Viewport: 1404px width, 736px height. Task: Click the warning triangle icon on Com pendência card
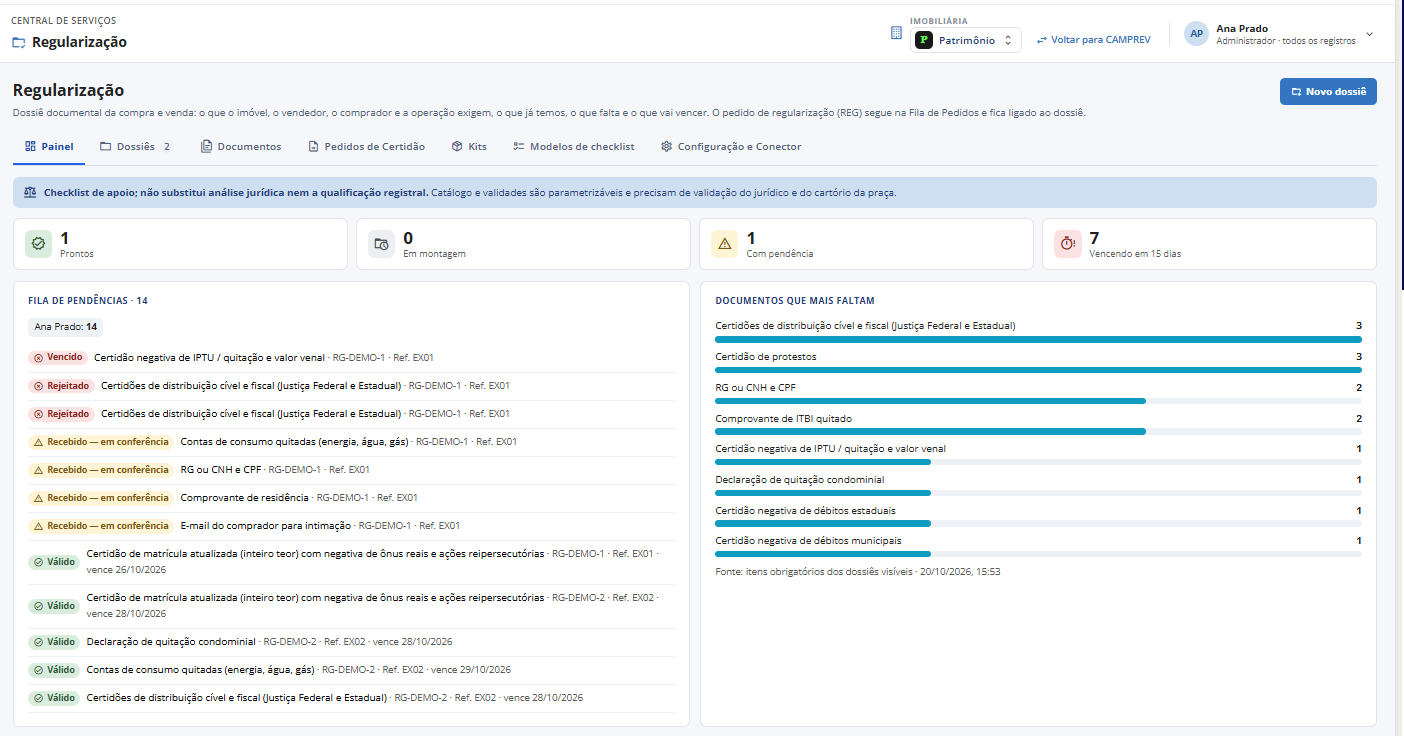point(724,243)
